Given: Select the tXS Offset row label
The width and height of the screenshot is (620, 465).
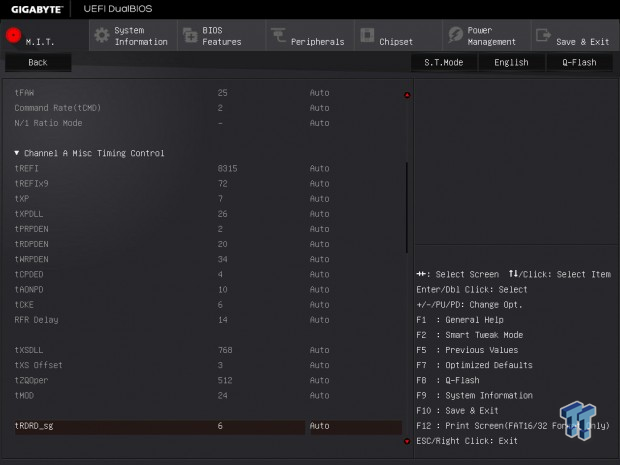Looking at the screenshot, I should pyautogui.click(x=38, y=365).
